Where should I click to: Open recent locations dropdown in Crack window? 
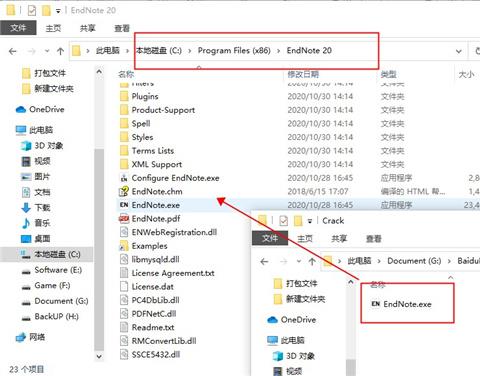click(299, 262)
